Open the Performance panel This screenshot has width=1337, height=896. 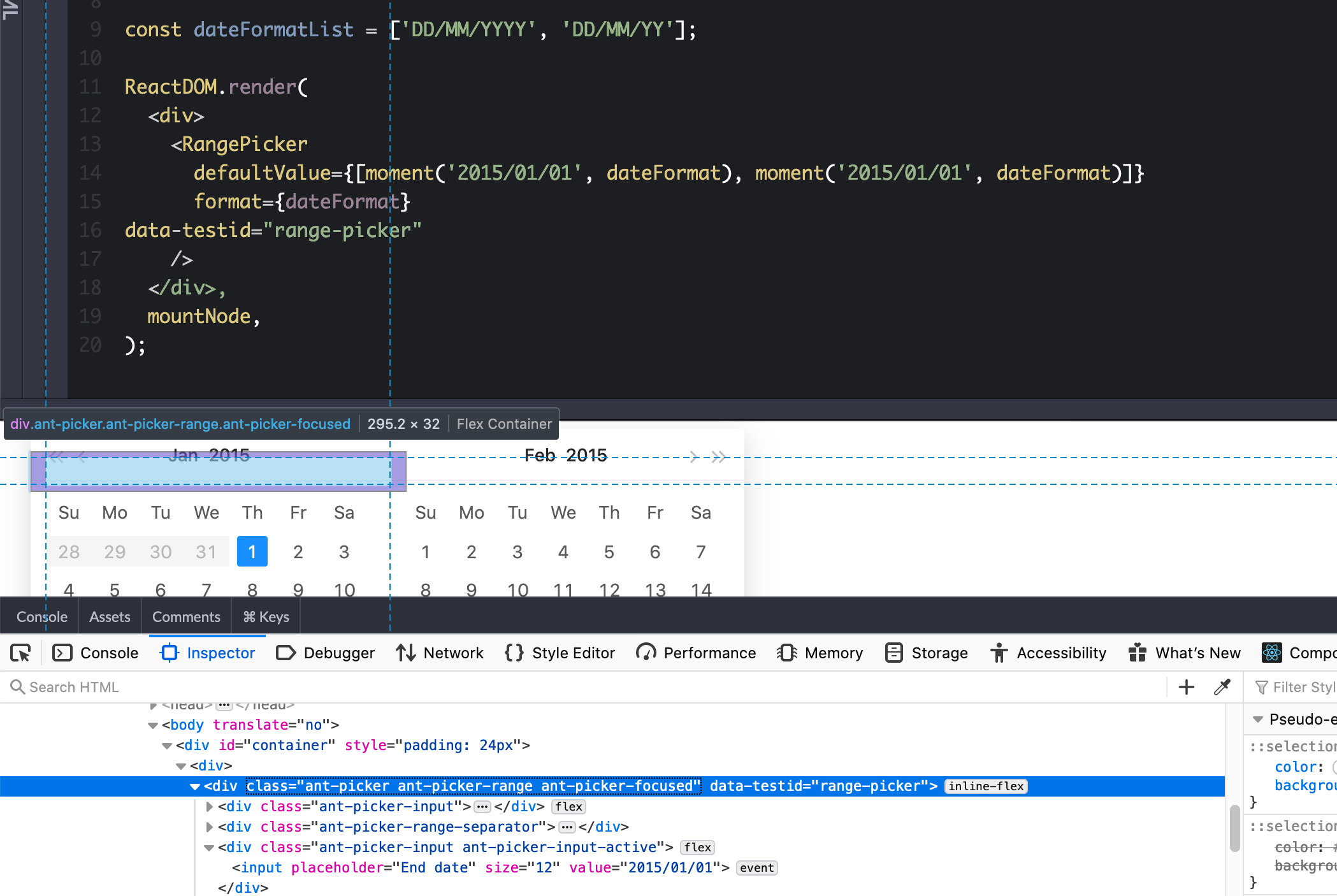[696, 653]
